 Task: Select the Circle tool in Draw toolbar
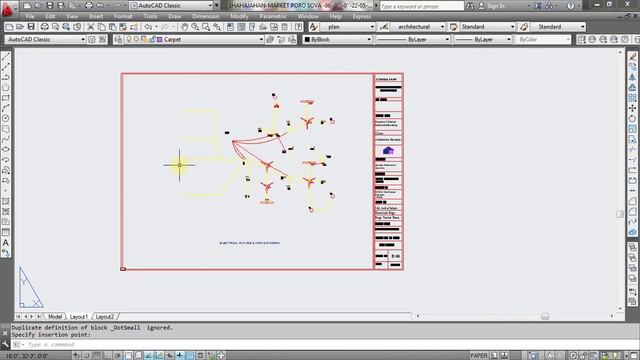coord(6,118)
